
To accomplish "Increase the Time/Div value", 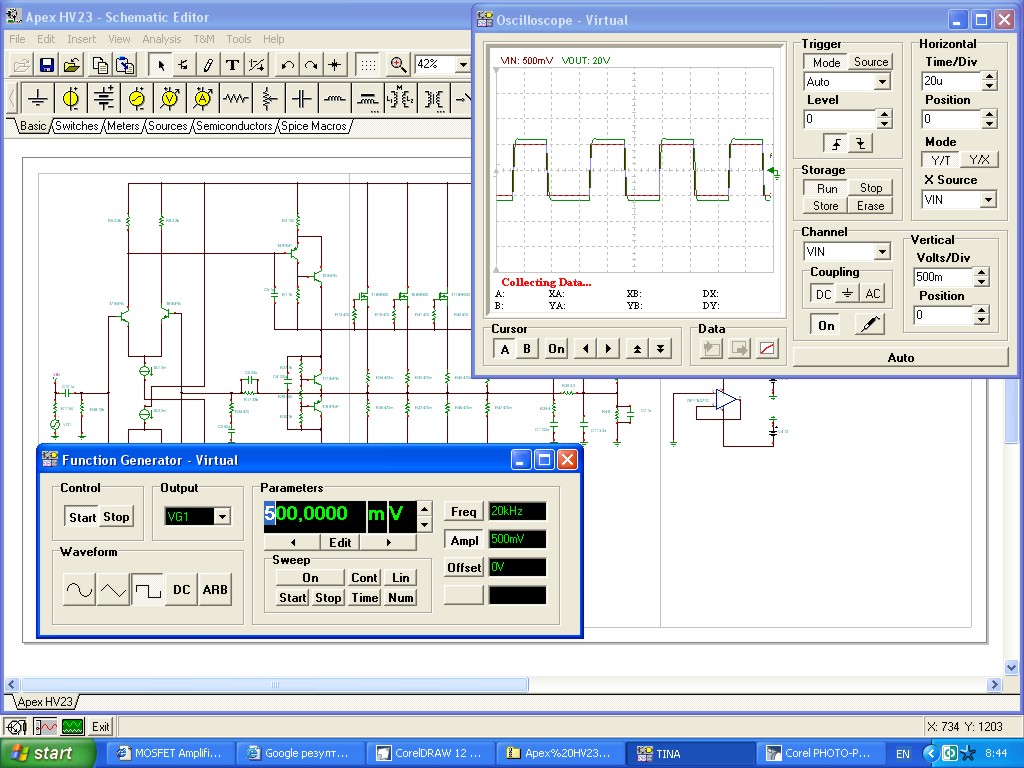I will (989, 76).
